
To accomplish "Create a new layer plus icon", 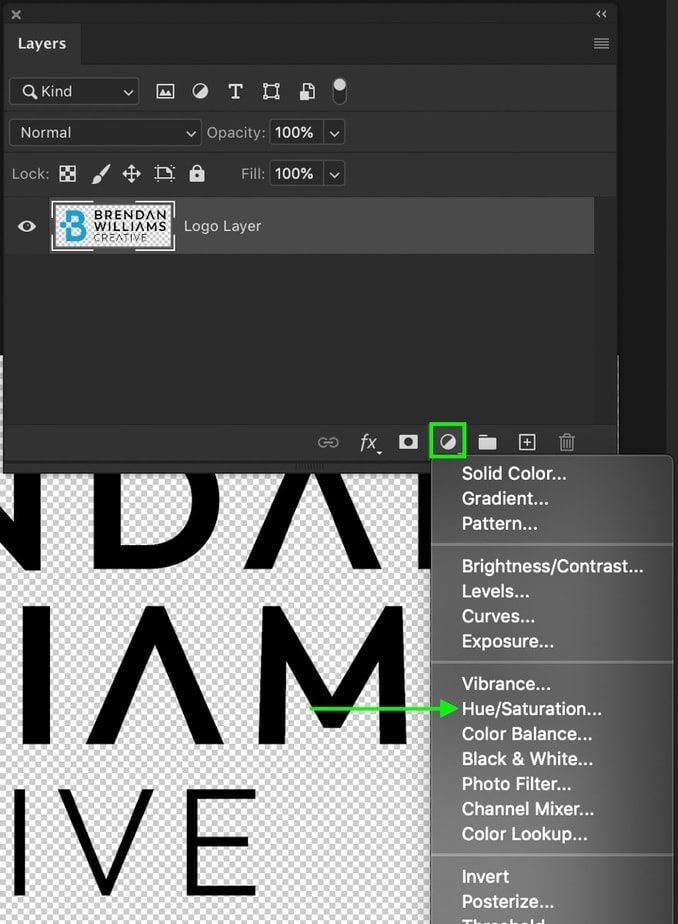I will coord(527,442).
